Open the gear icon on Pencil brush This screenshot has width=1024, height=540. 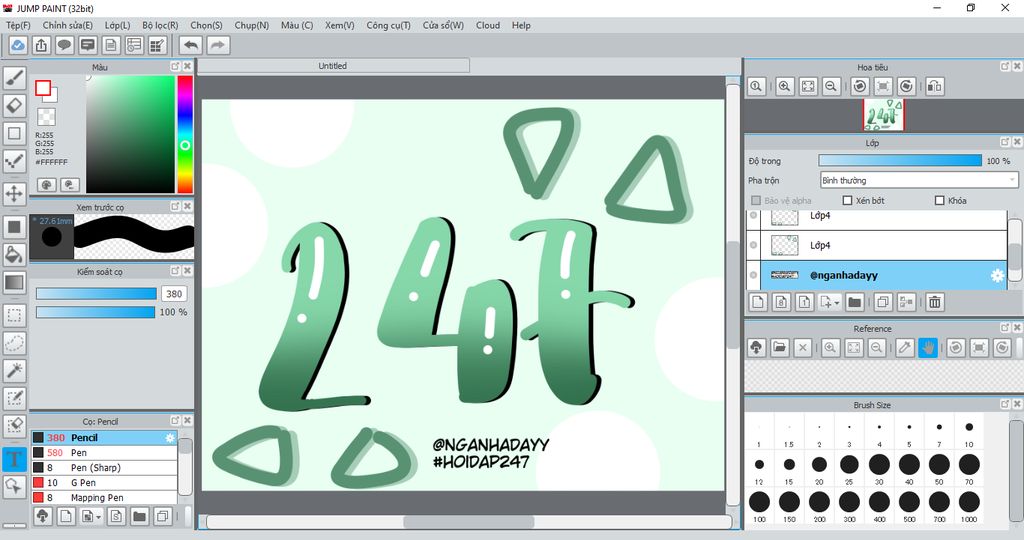pos(170,437)
